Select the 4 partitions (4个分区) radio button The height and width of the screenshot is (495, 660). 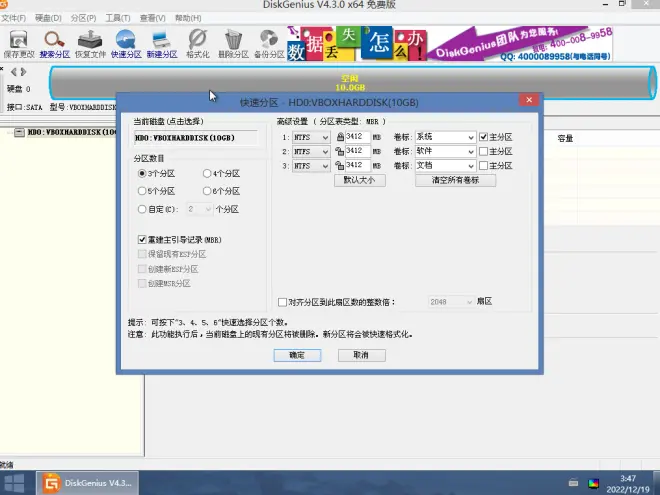(207, 173)
